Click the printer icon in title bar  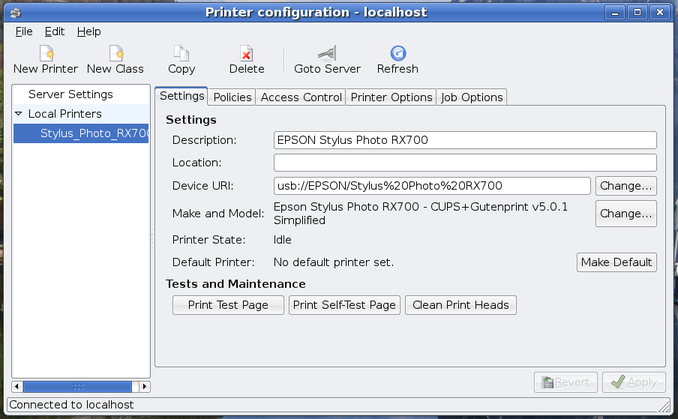tap(16, 13)
